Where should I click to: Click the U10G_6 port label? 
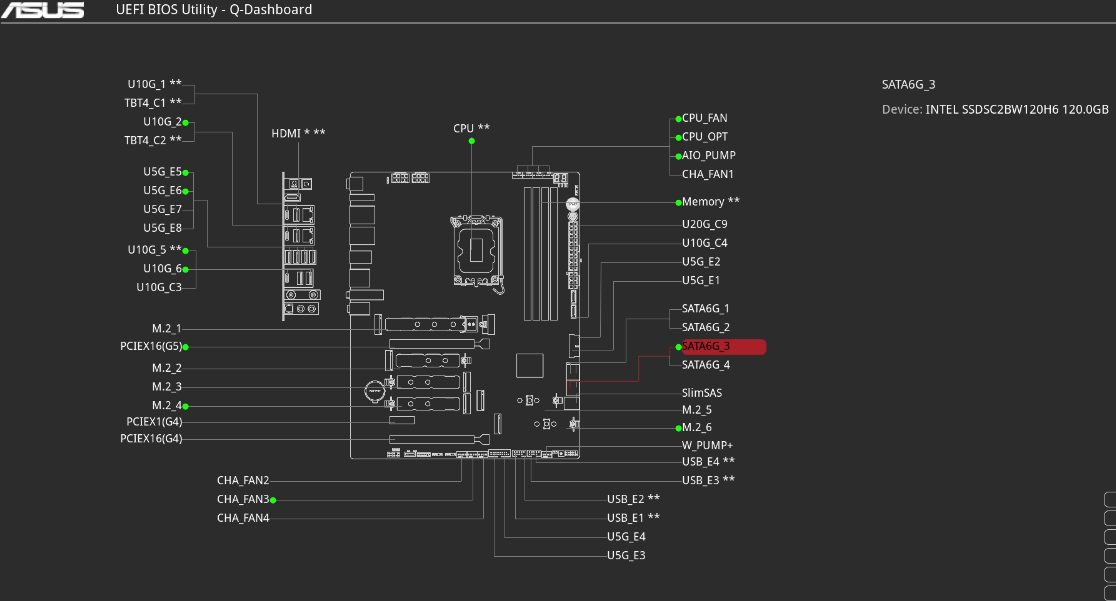(x=162, y=268)
